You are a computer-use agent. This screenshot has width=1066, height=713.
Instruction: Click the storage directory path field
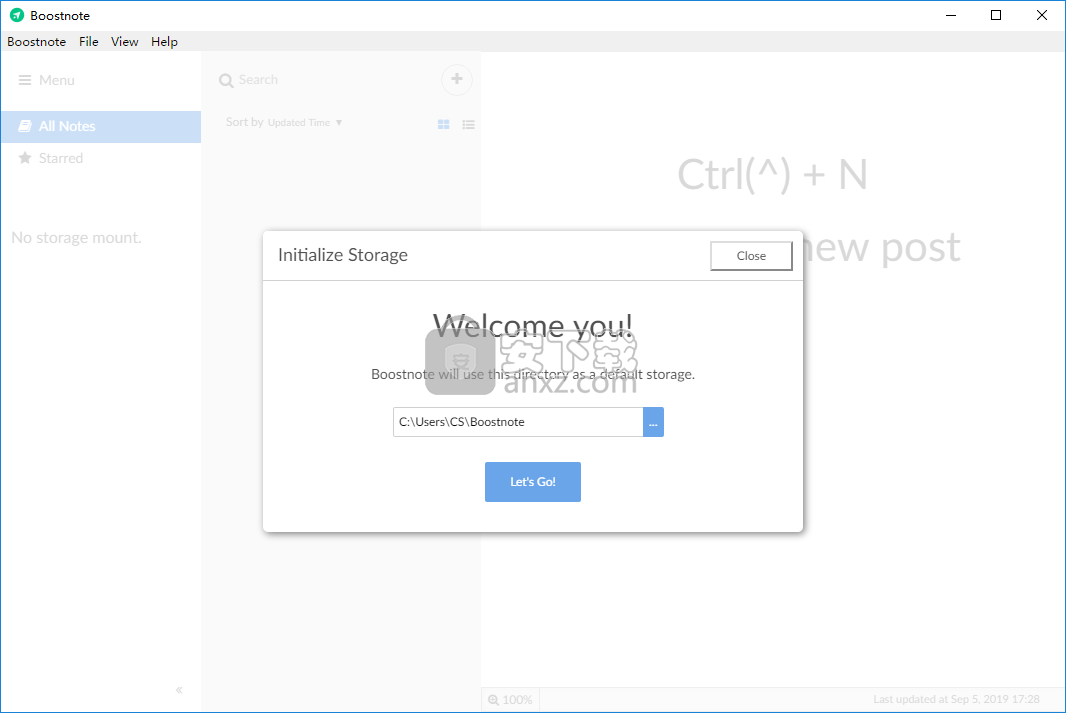pyautogui.click(x=518, y=422)
